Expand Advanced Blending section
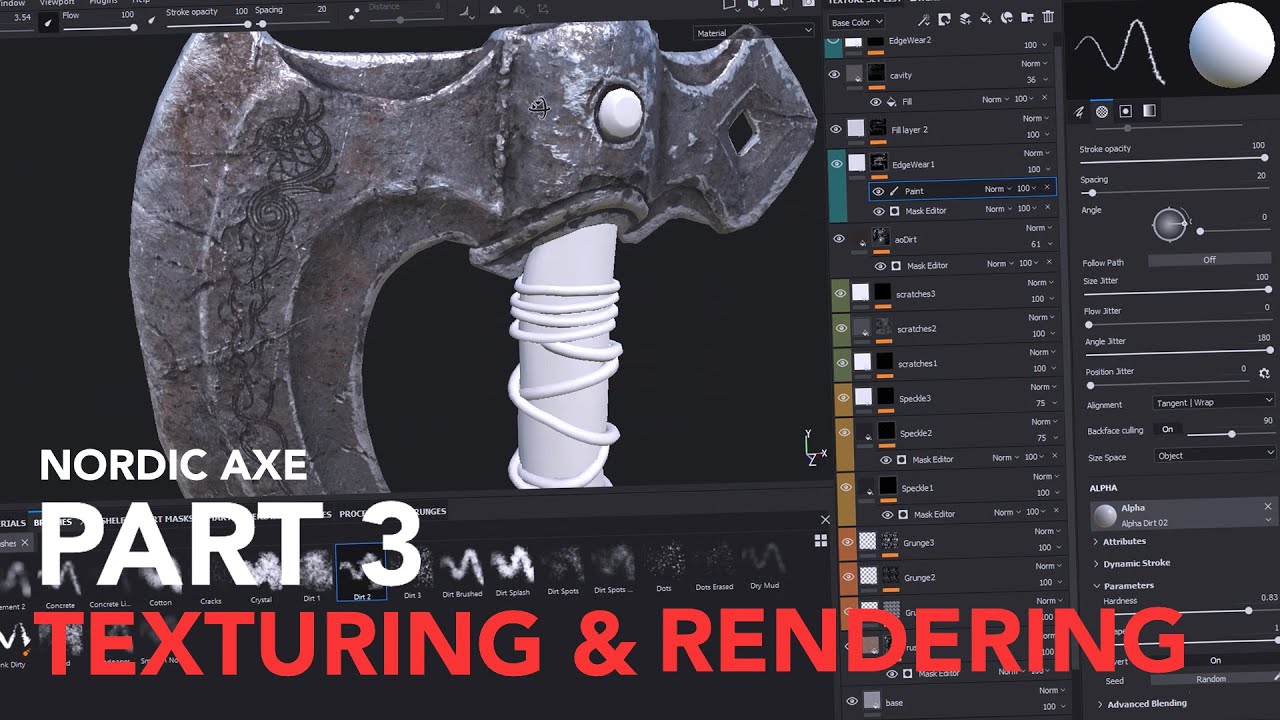This screenshot has width=1280, height=720. 1141,704
